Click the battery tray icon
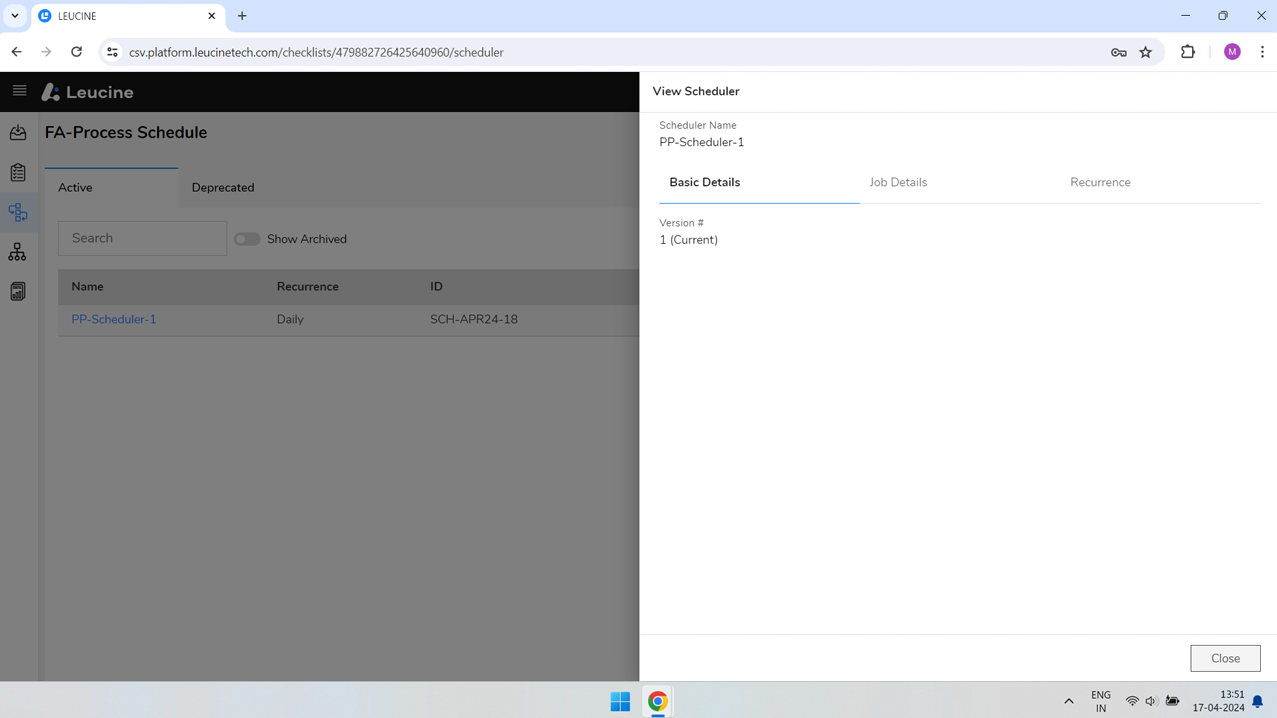This screenshot has height=718, width=1277. (1173, 701)
